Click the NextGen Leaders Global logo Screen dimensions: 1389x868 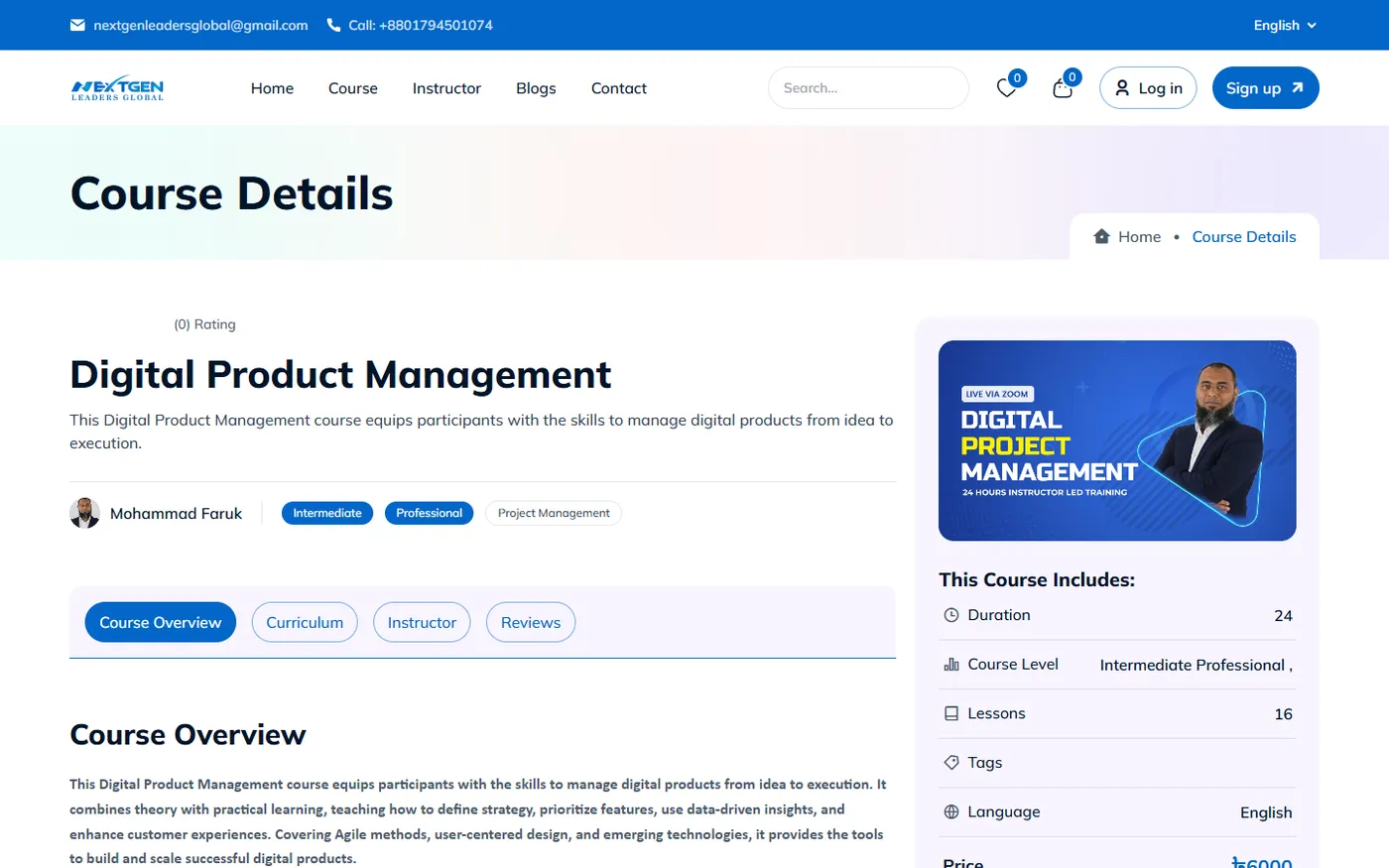(117, 88)
